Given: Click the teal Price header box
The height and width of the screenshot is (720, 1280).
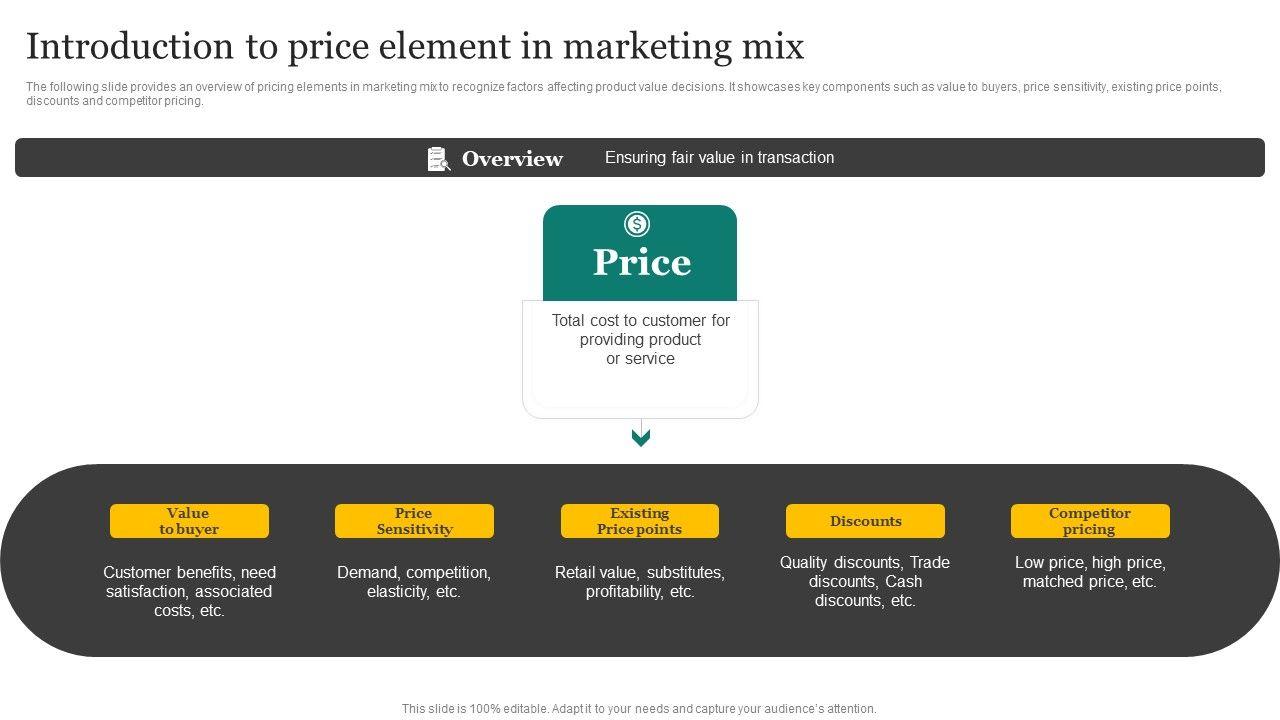Looking at the screenshot, I should click(640, 261).
